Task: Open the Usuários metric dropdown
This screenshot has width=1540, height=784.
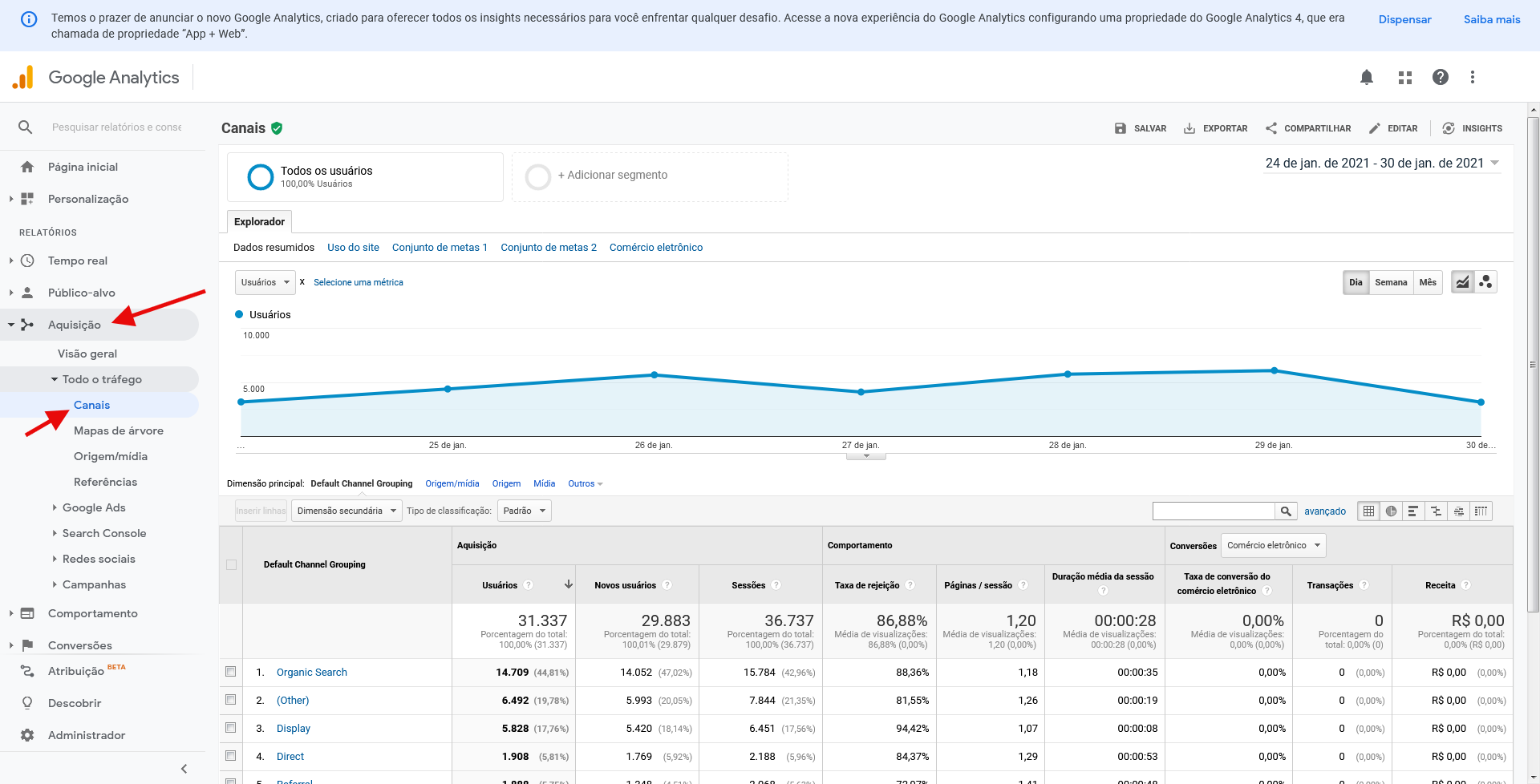Action: pos(265,282)
